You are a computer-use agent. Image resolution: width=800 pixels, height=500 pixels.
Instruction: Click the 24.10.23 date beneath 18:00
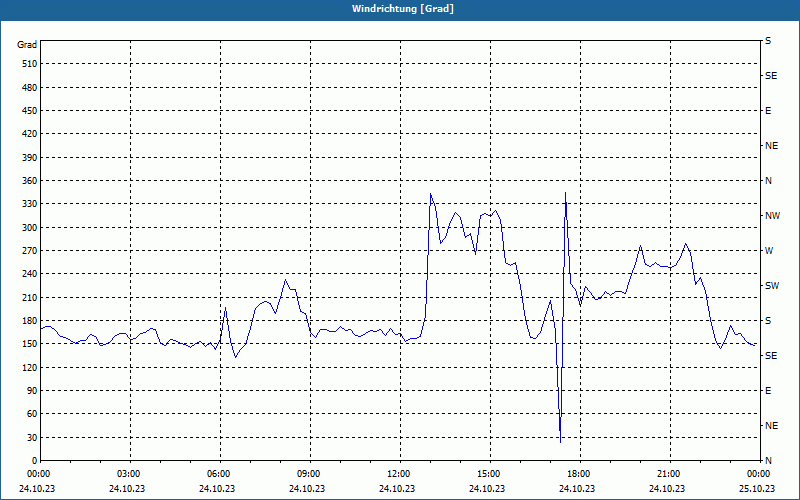point(577,488)
